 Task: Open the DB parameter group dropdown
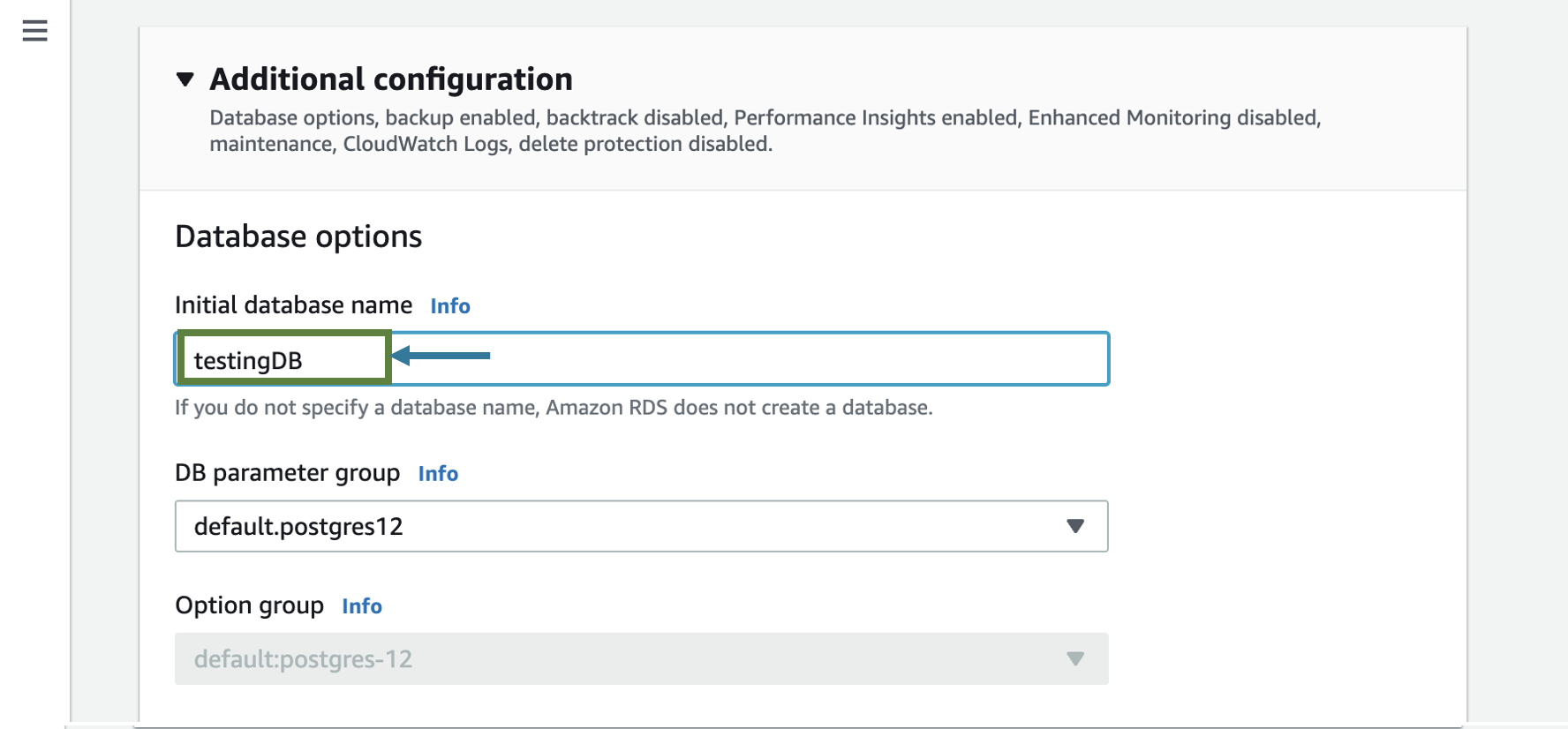(641, 526)
